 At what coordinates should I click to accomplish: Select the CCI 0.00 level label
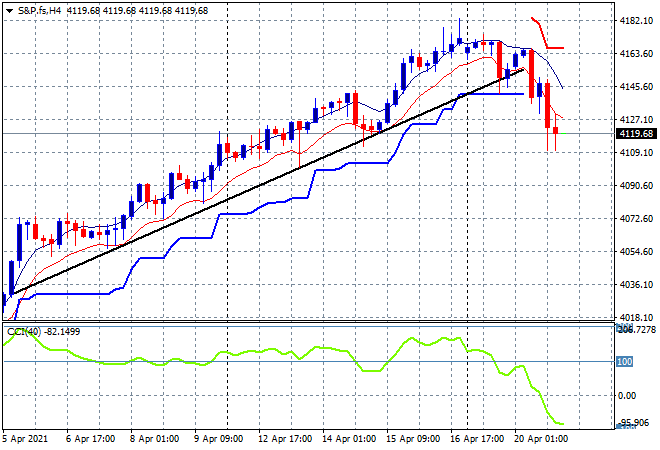point(627,396)
